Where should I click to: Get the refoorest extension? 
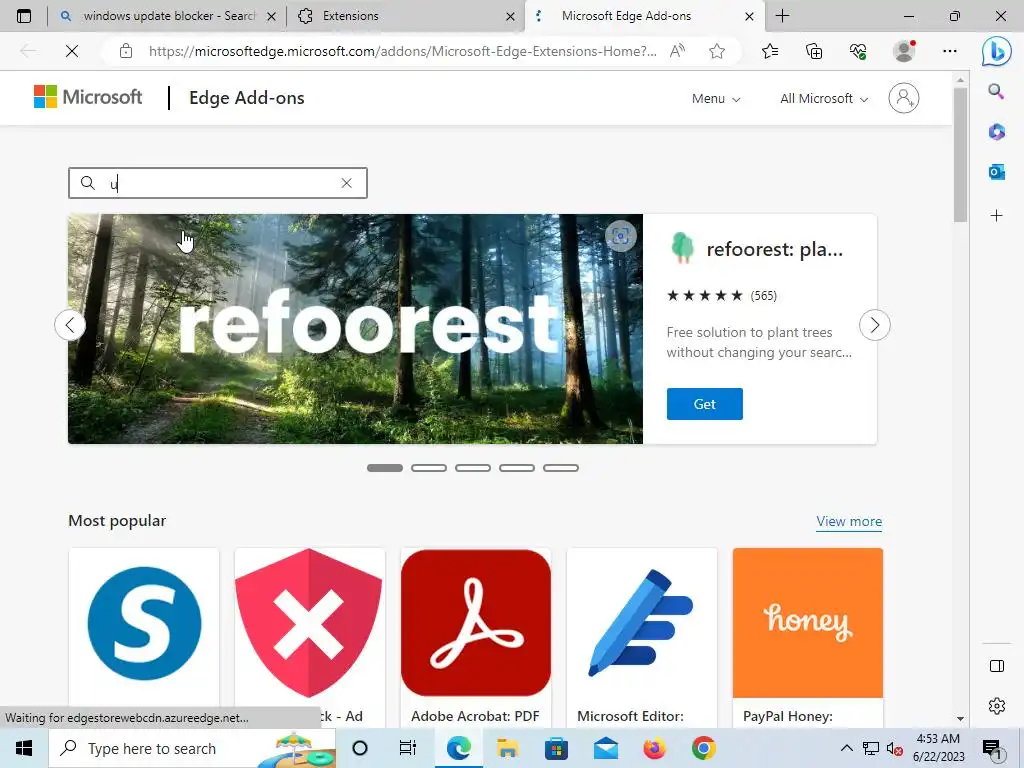coord(705,404)
